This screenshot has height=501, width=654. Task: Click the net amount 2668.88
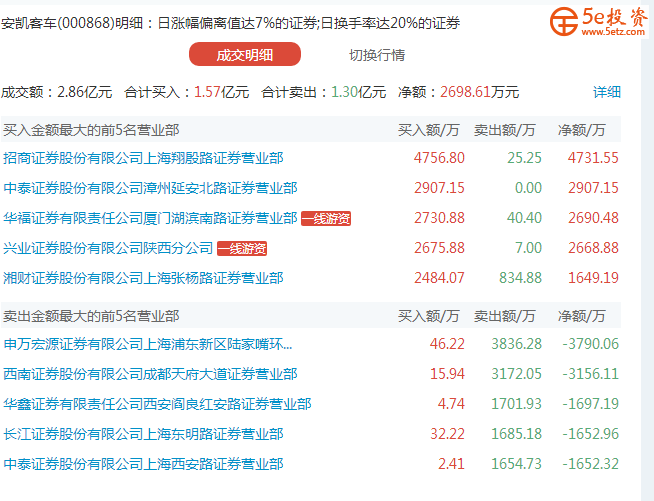(x=593, y=248)
